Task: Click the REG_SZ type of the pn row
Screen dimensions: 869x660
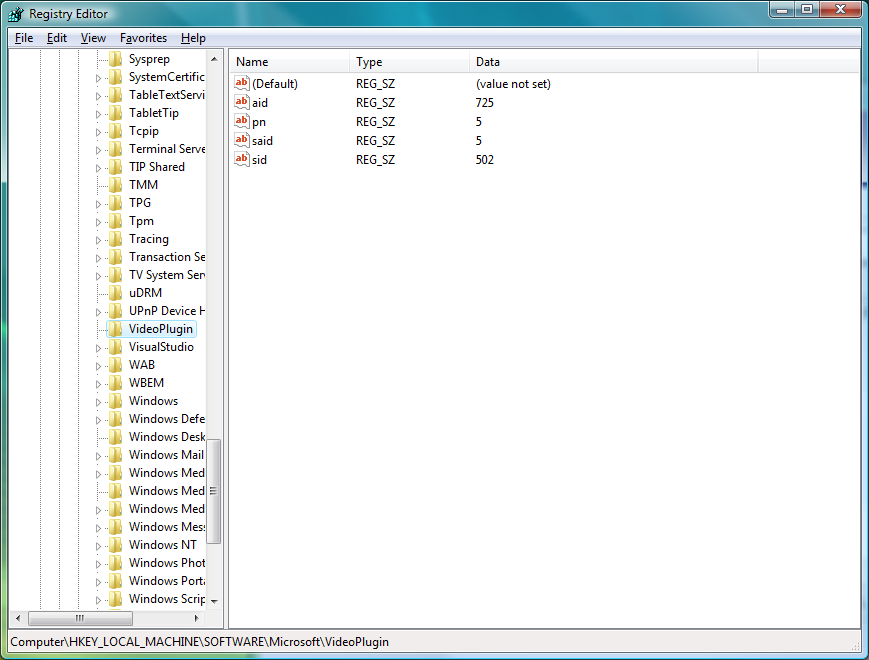Action: click(x=375, y=122)
